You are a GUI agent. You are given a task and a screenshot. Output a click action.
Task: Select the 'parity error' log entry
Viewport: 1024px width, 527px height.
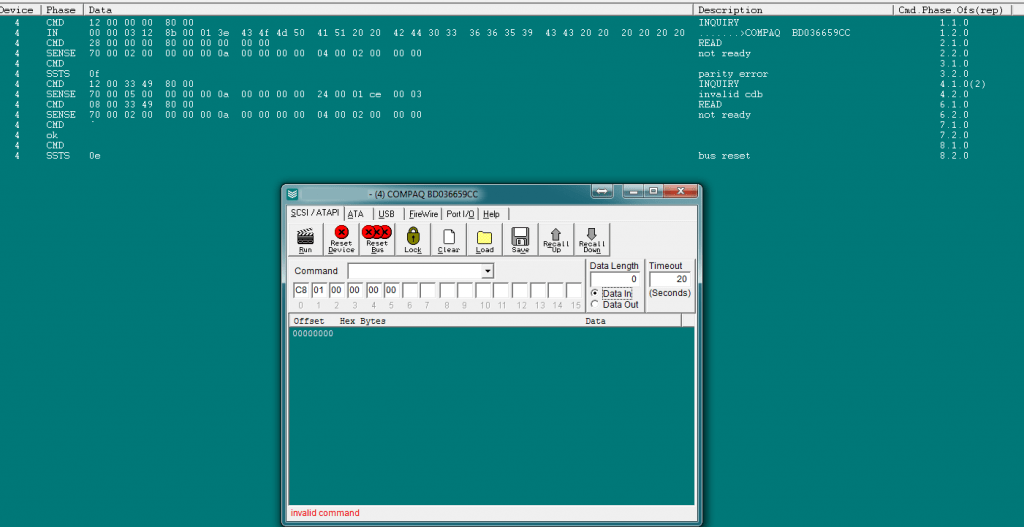[x=733, y=74]
